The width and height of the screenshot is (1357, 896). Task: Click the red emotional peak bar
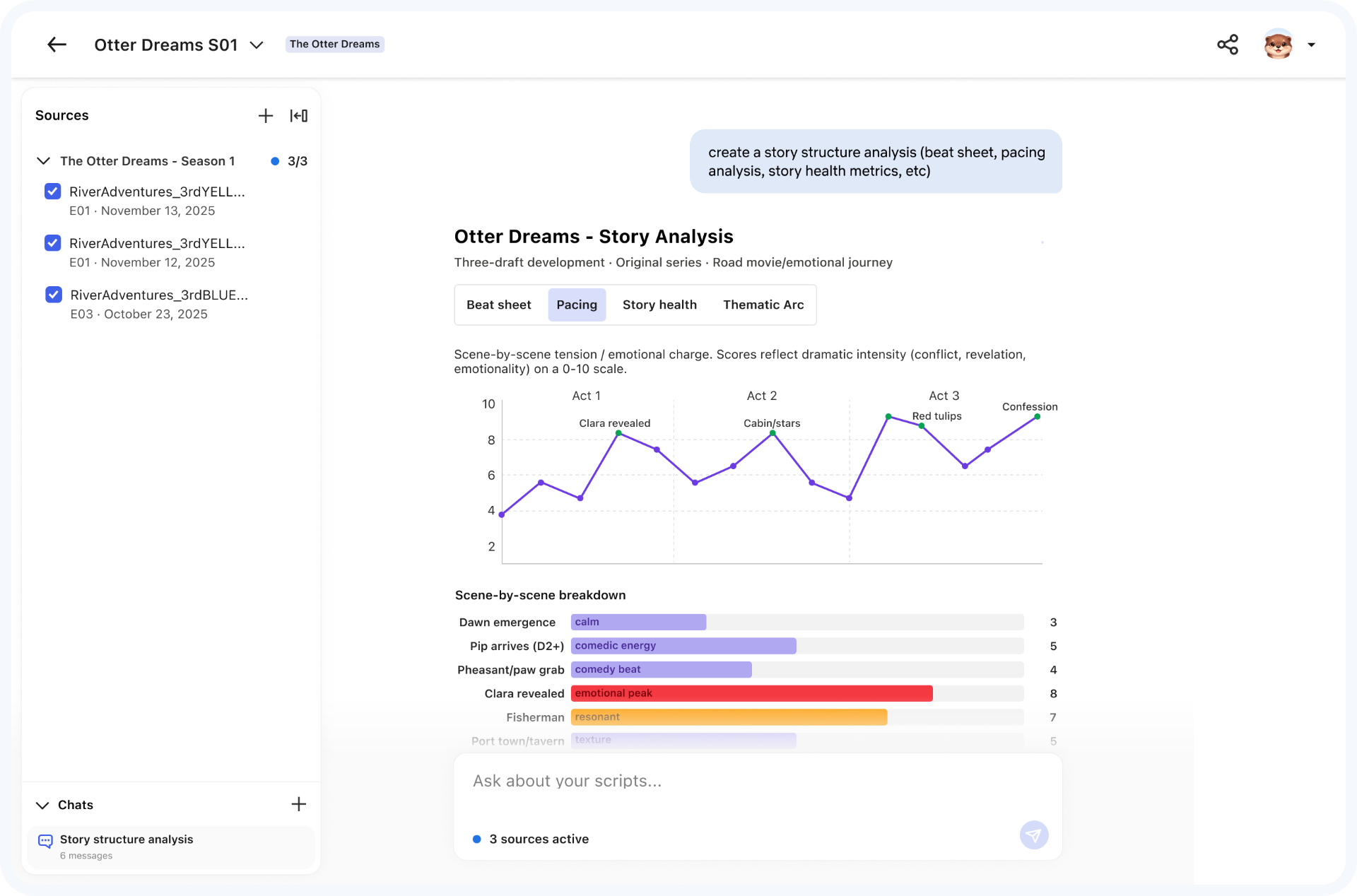[x=752, y=693]
